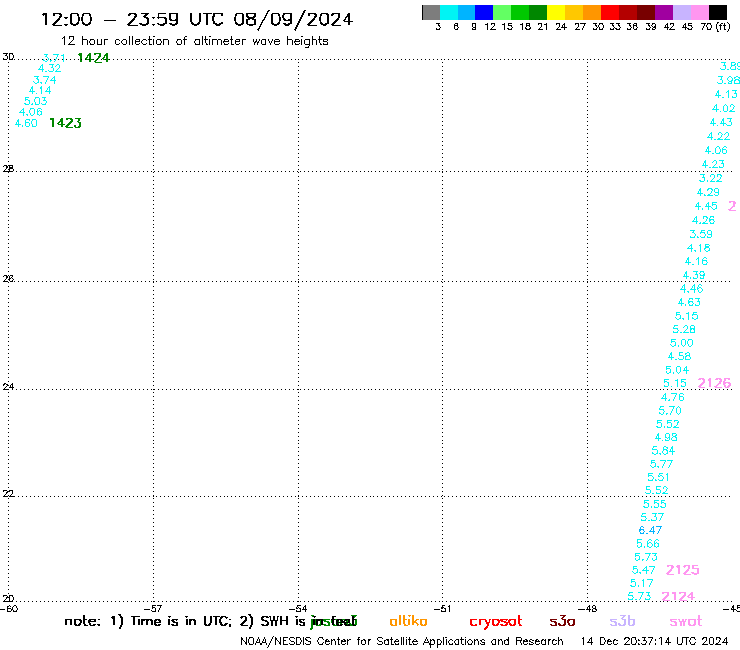Click the wave height value '5.84'
Viewport: 740px width, 650px height.
pyautogui.click(x=664, y=451)
